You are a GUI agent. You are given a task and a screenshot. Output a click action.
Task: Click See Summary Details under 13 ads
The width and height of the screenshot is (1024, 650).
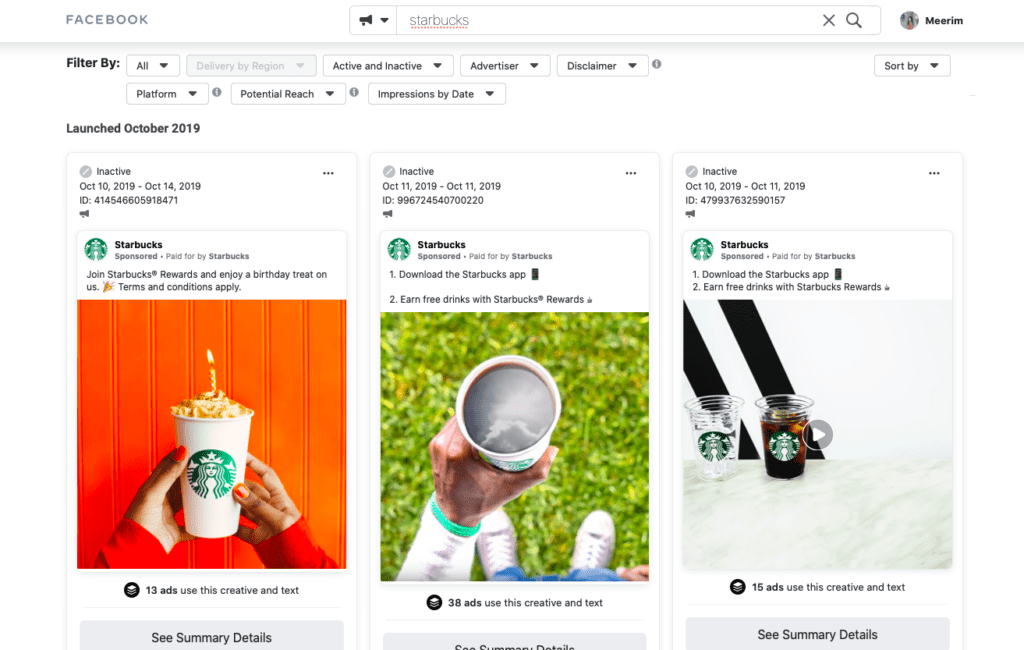(x=212, y=636)
